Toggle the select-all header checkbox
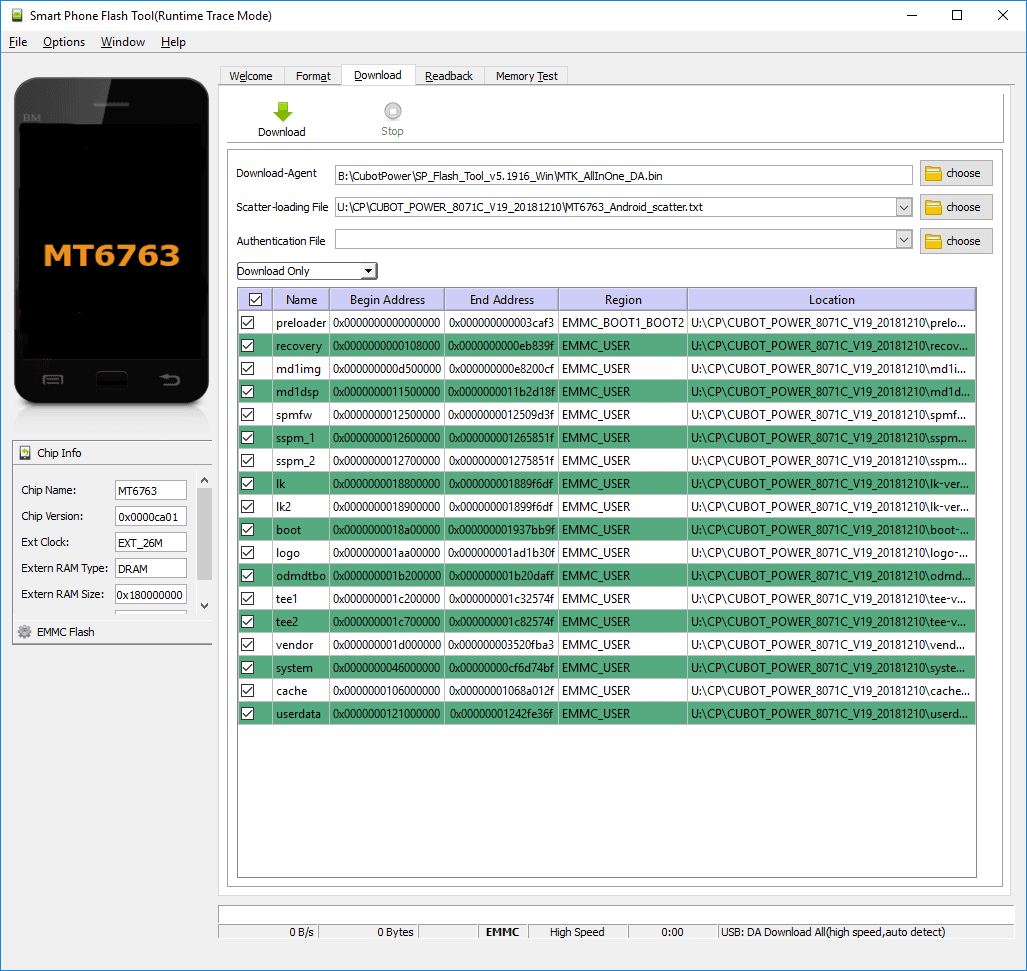Screen dimensions: 1027x971 pyautogui.click(x=255, y=300)
